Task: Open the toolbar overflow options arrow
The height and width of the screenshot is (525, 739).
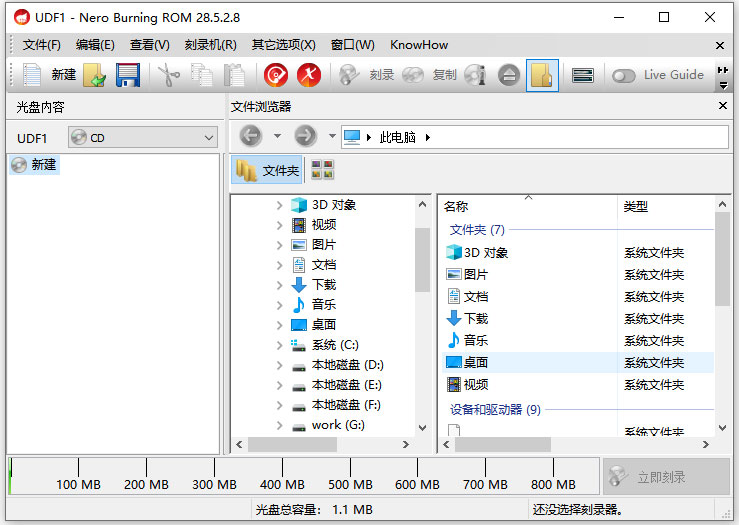Action: click(723, 86)
